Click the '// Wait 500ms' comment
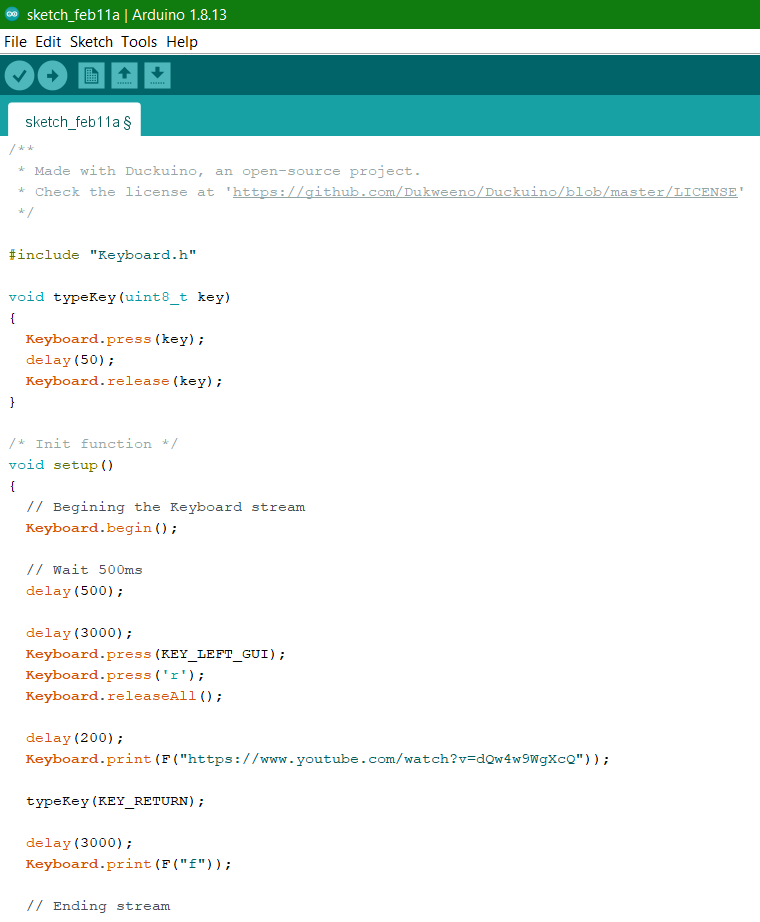Image resolution: width=760 pixels, height=922 pixels. click(84, 570)
